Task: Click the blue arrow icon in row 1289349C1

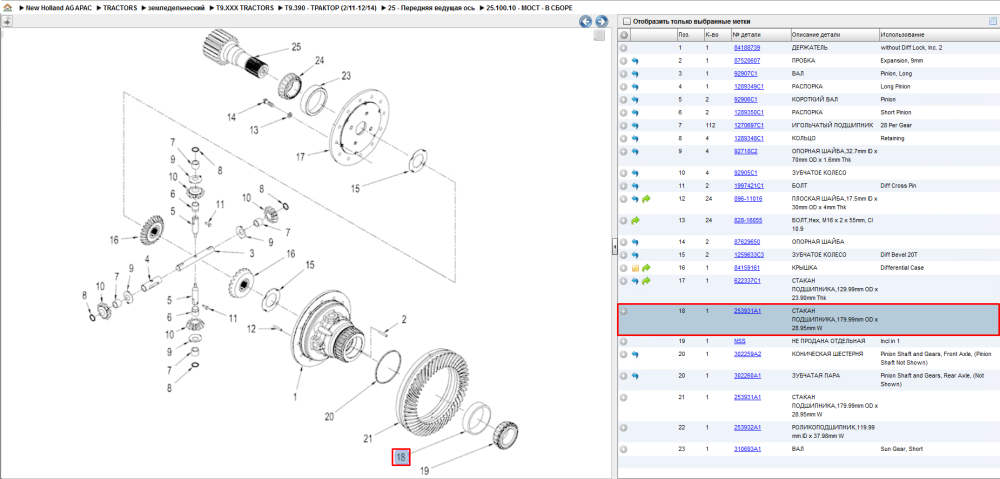Action: 635,87
